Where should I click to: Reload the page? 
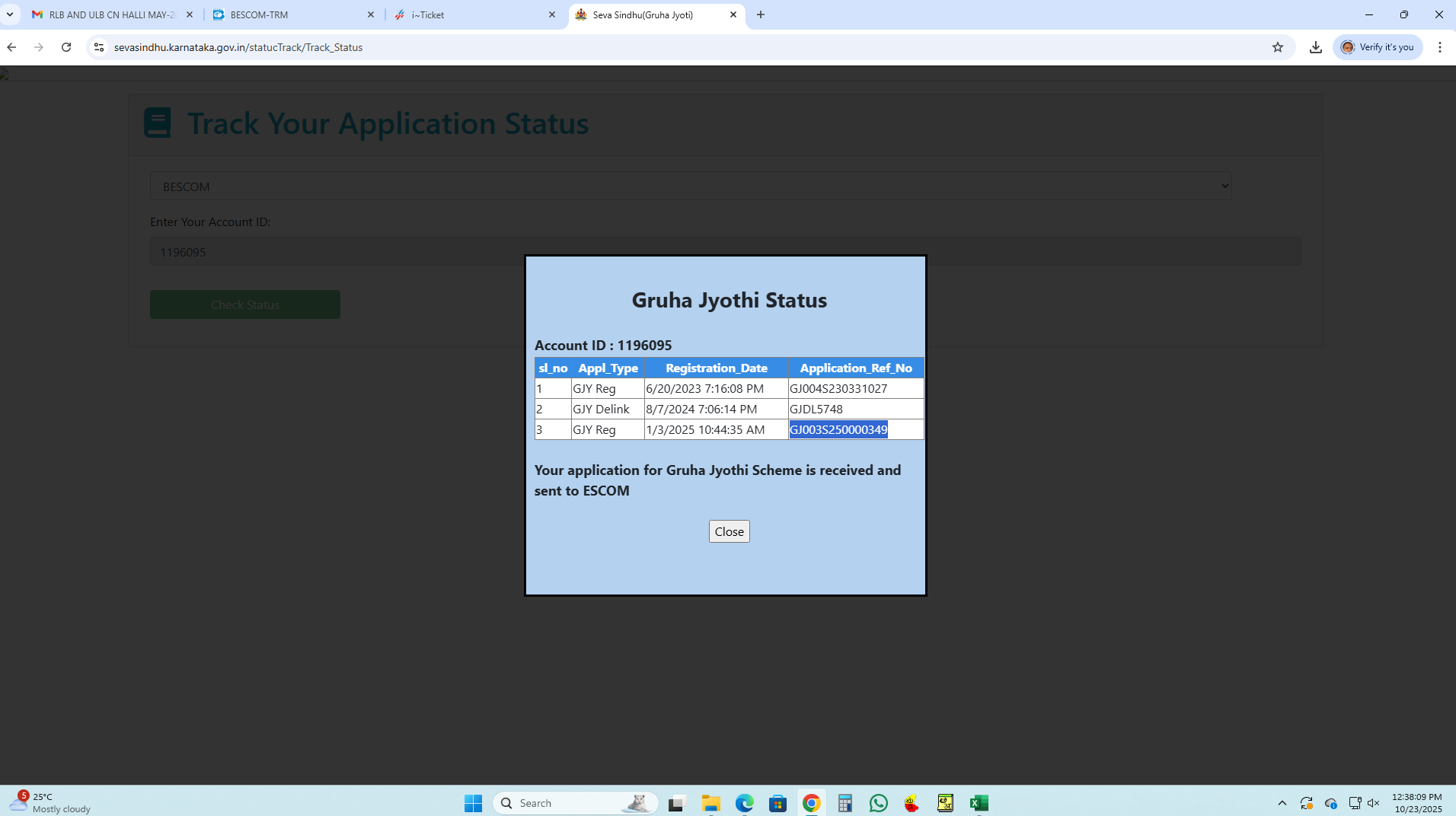coord(66,47)
